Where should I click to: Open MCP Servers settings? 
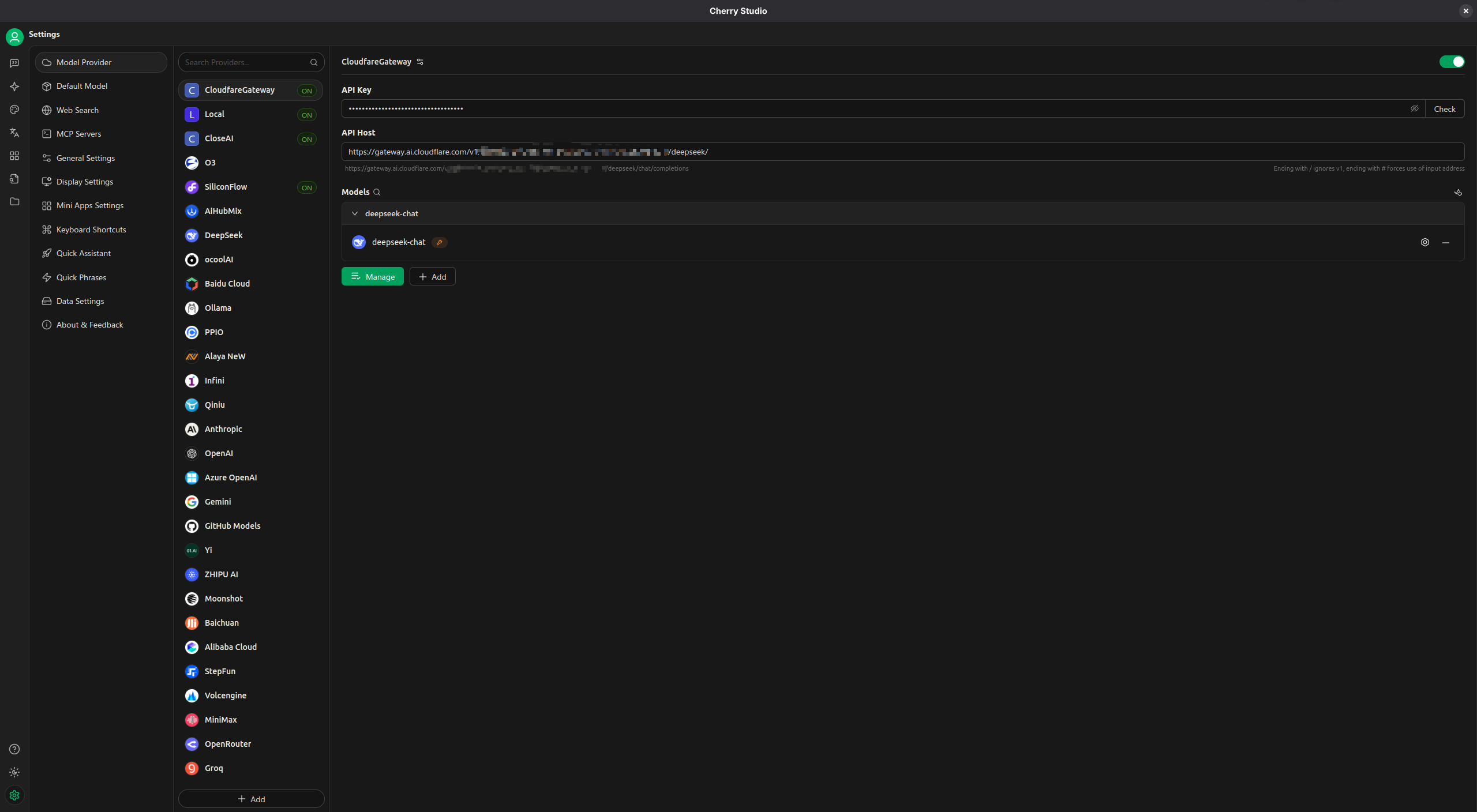coord(101,134)
